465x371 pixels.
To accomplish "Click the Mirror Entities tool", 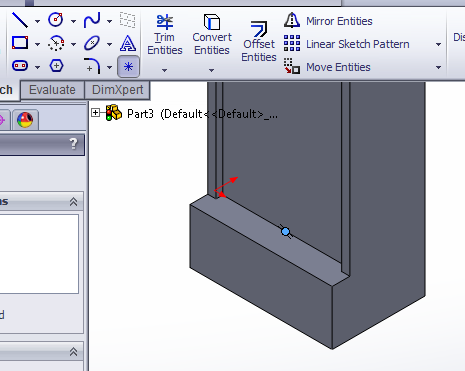I will click(x=328, y=21).
